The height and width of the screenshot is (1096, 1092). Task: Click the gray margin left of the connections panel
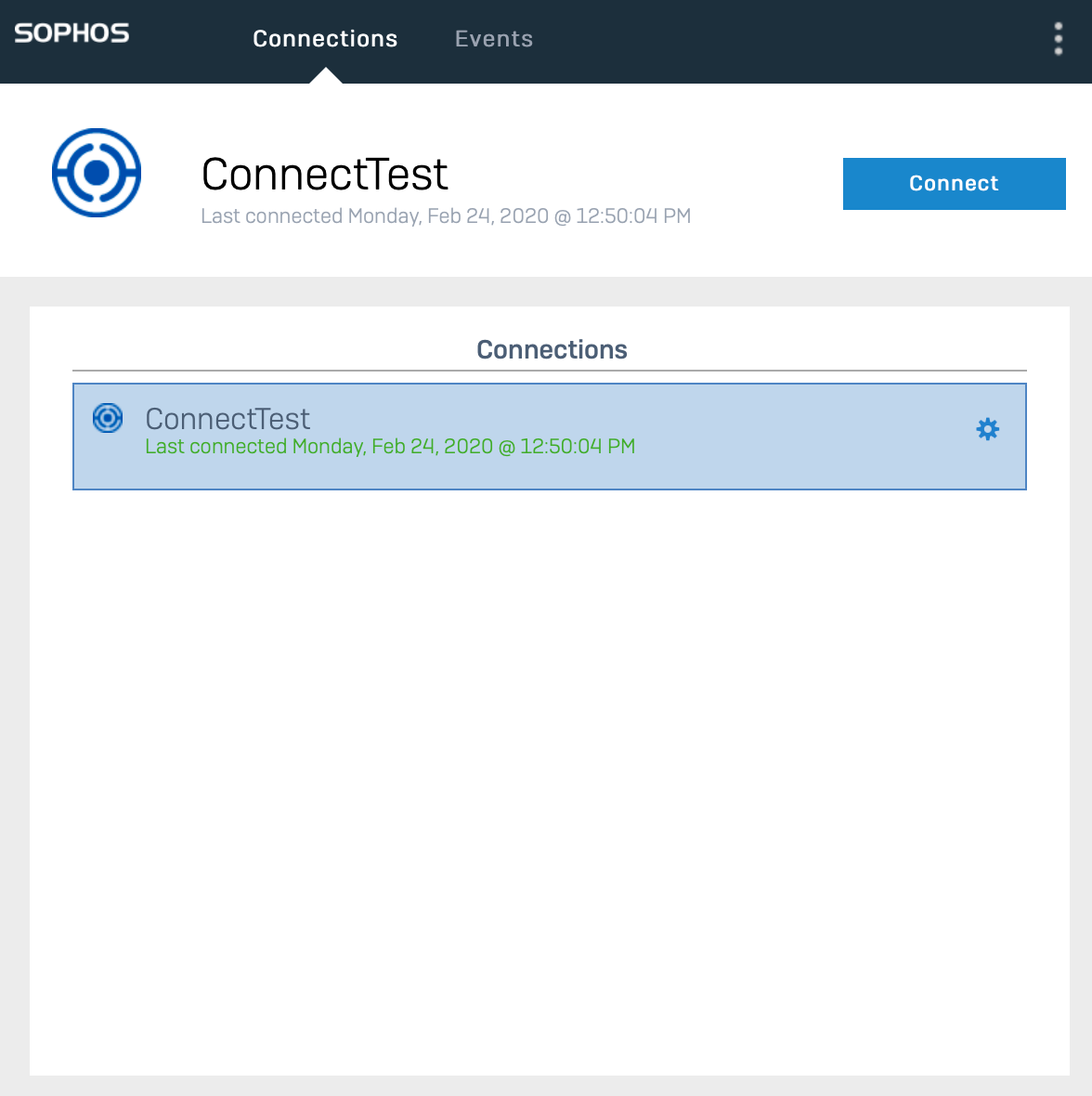(14, 650)
